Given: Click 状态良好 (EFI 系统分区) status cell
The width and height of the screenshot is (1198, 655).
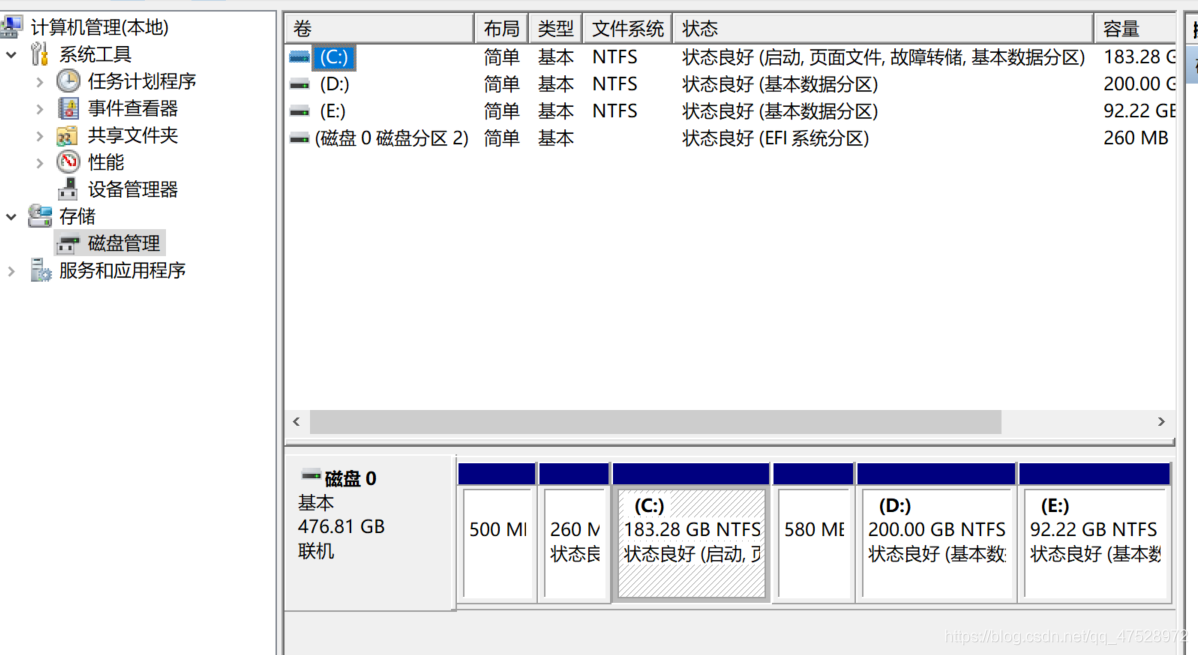Looking at the screenshot, I should coord(775,138).
